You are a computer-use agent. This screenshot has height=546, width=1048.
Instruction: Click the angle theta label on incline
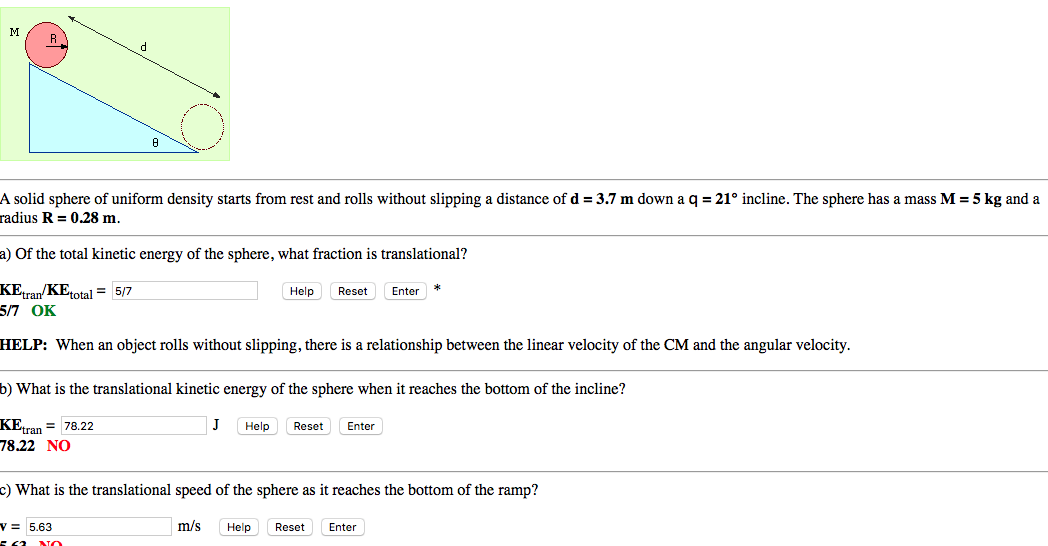click(x=155, y=143)
